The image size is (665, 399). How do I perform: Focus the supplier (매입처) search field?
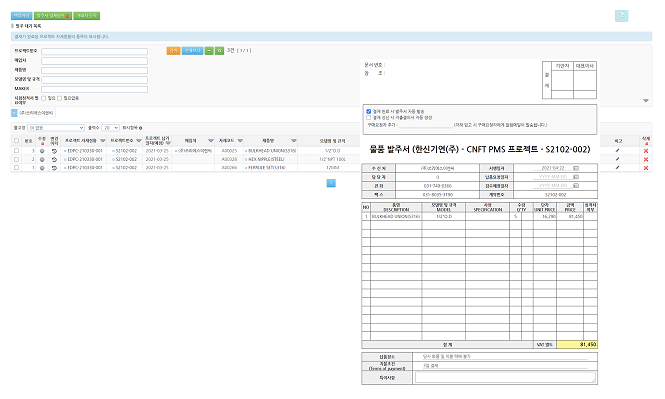coord(94,61)
